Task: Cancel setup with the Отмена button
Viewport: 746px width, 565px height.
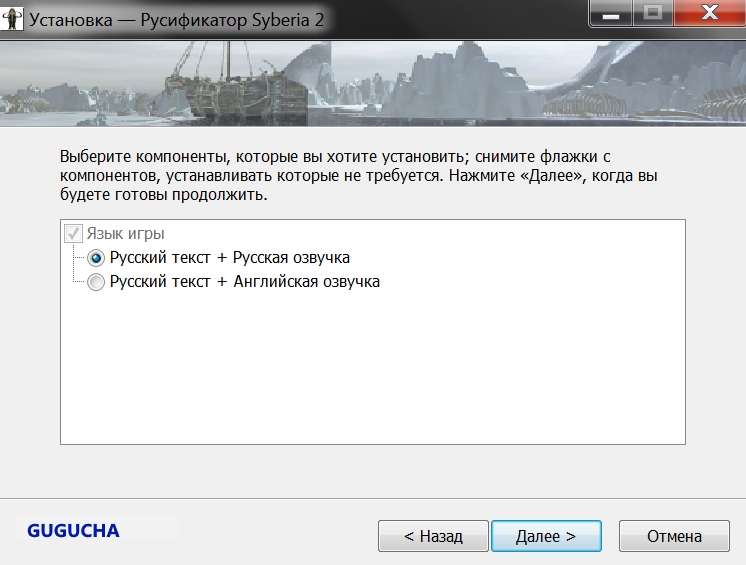Action: [674, 536]
